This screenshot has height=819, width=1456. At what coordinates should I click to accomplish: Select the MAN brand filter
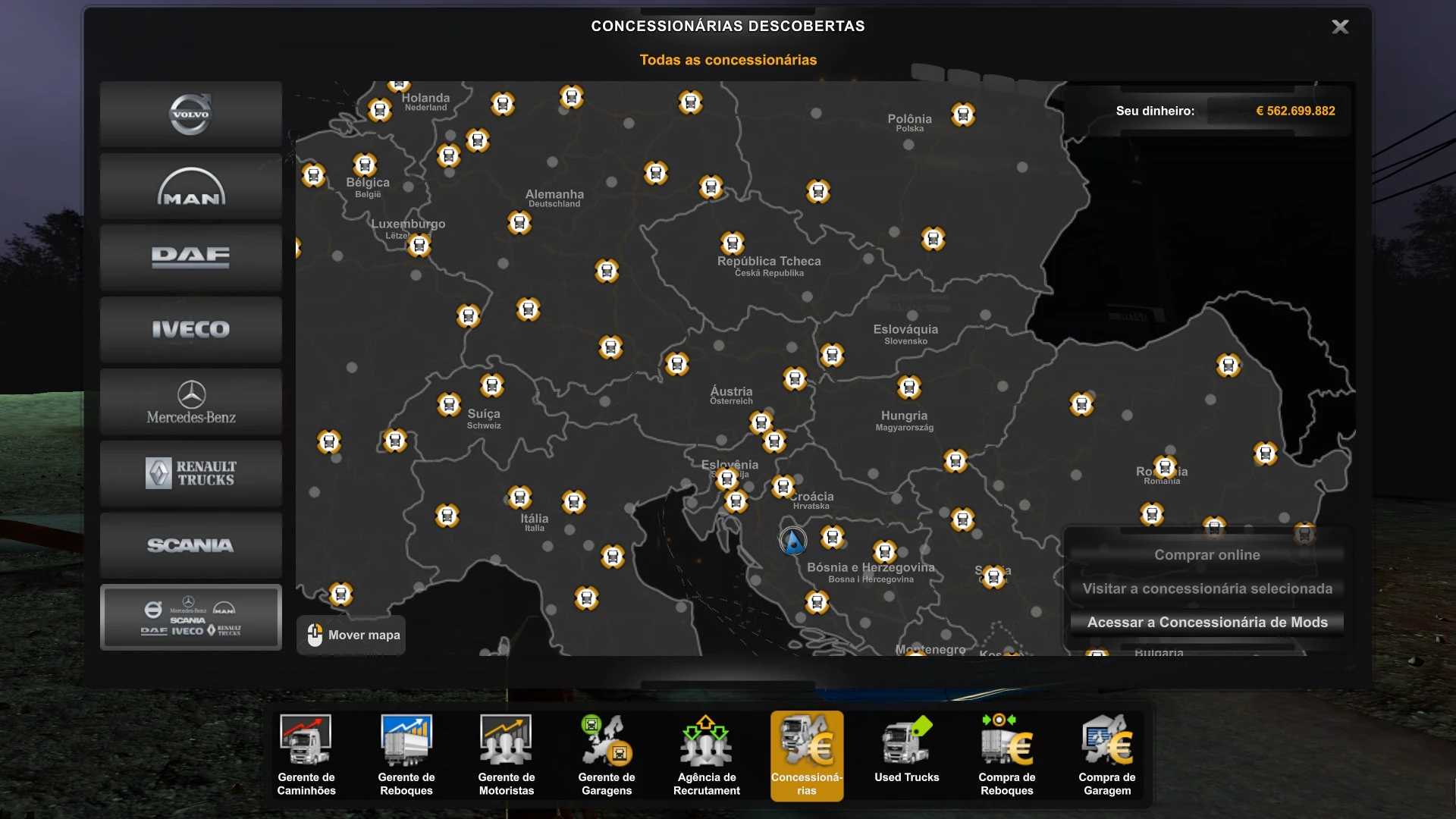(x=190, y=187)
